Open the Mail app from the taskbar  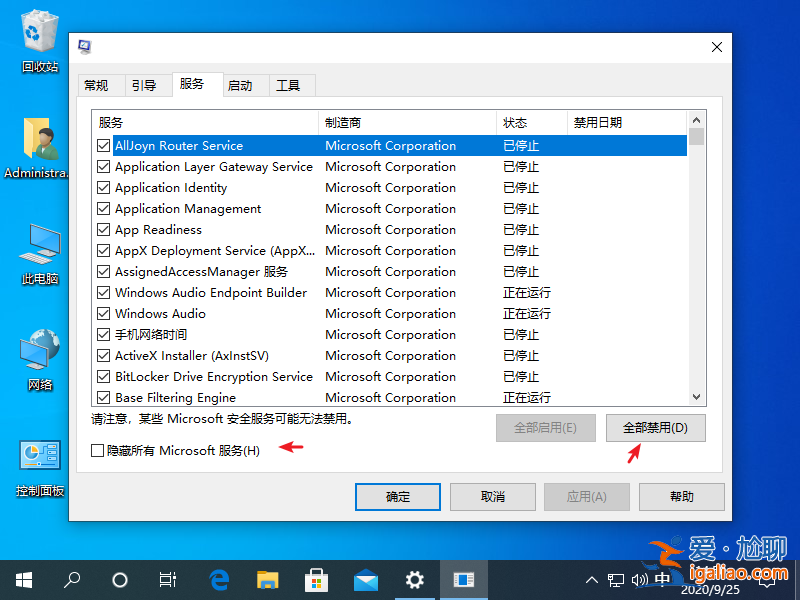point(365,579)
